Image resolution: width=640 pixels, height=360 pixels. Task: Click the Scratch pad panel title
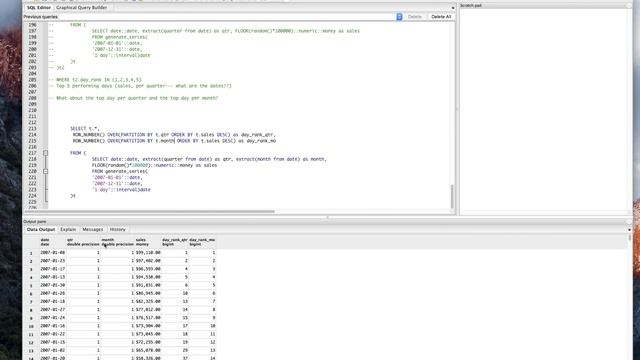point(471,5)
